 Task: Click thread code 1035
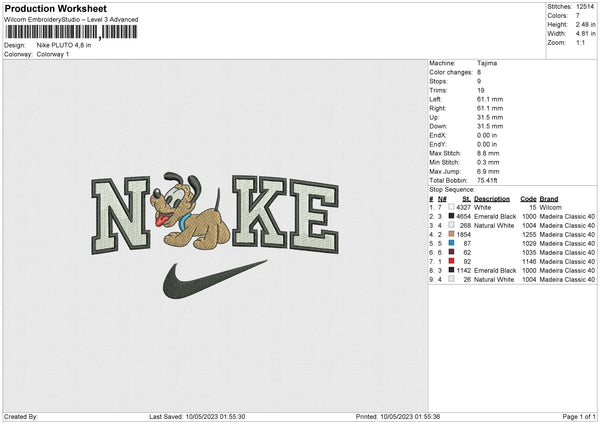point(529,253)
